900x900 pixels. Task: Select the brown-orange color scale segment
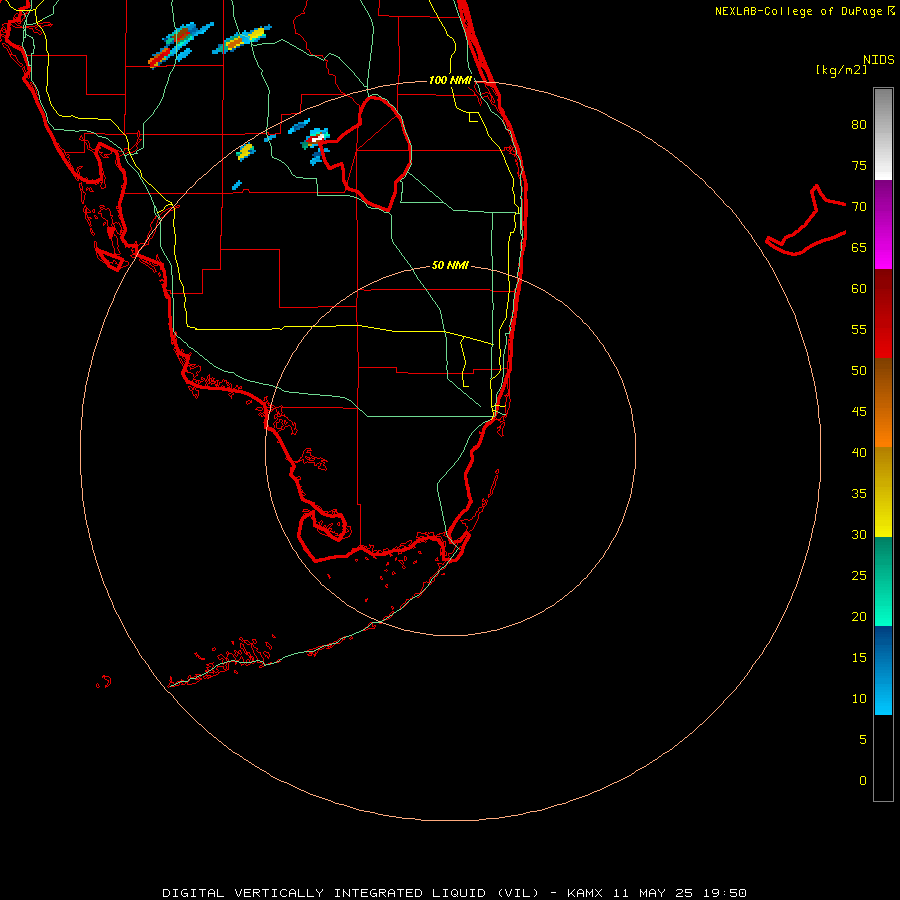click(x=883, y=402)
